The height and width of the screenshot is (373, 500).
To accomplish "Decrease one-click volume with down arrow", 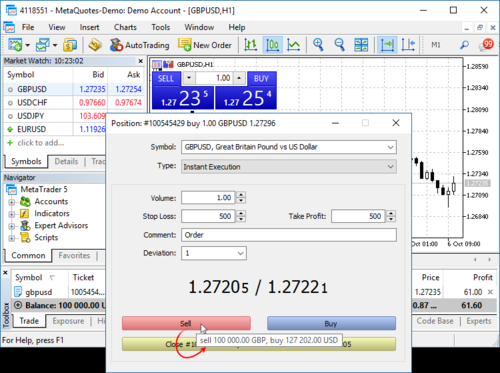I will coord(189,78).
